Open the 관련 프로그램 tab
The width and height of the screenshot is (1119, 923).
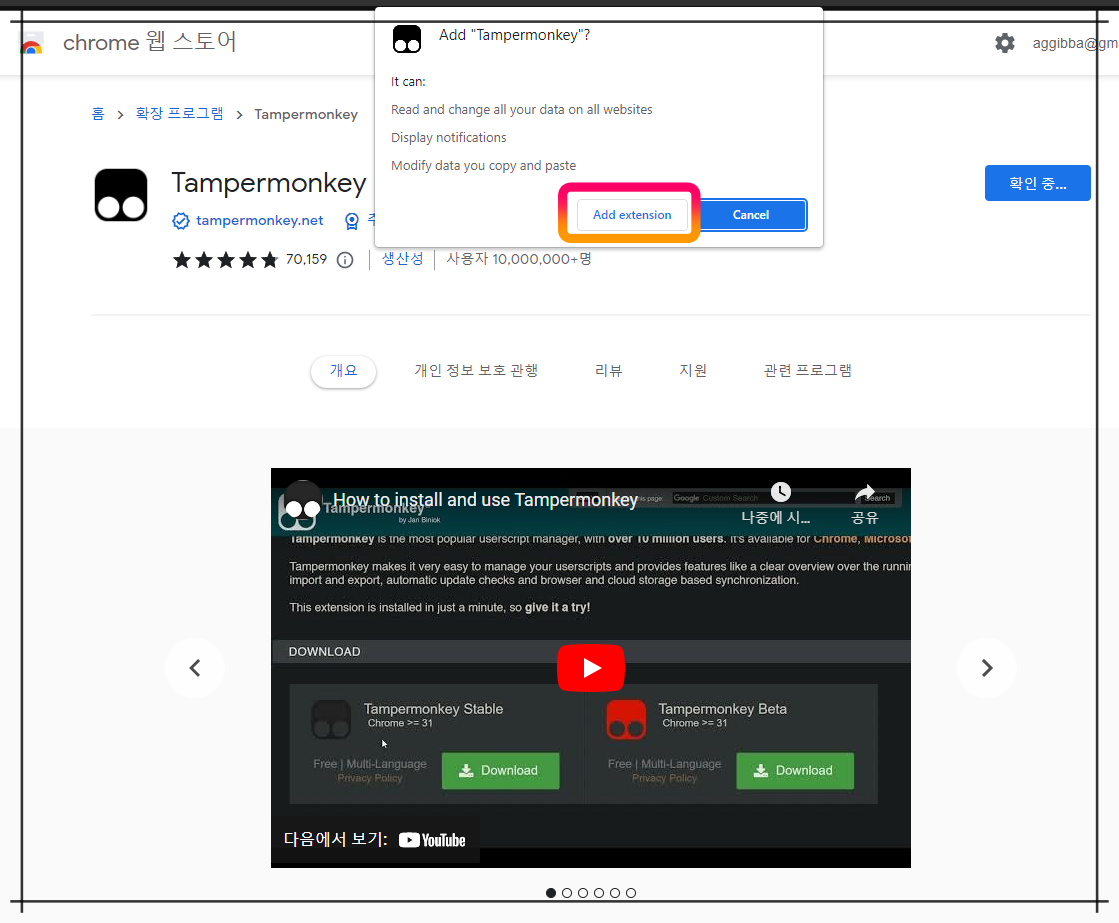tap(808, 371)
